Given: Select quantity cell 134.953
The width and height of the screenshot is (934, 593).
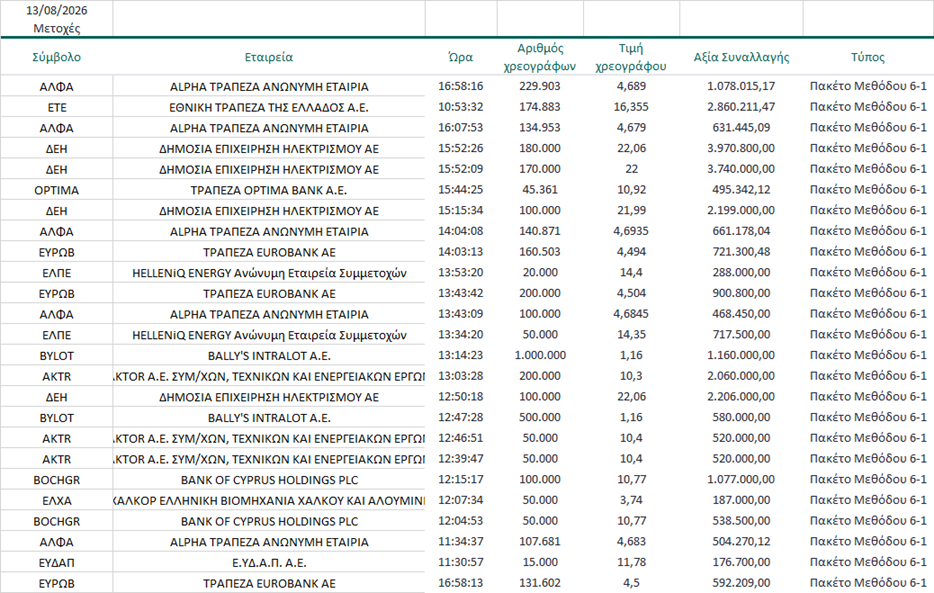Looking at the screenshot, I should pos(540,128).
